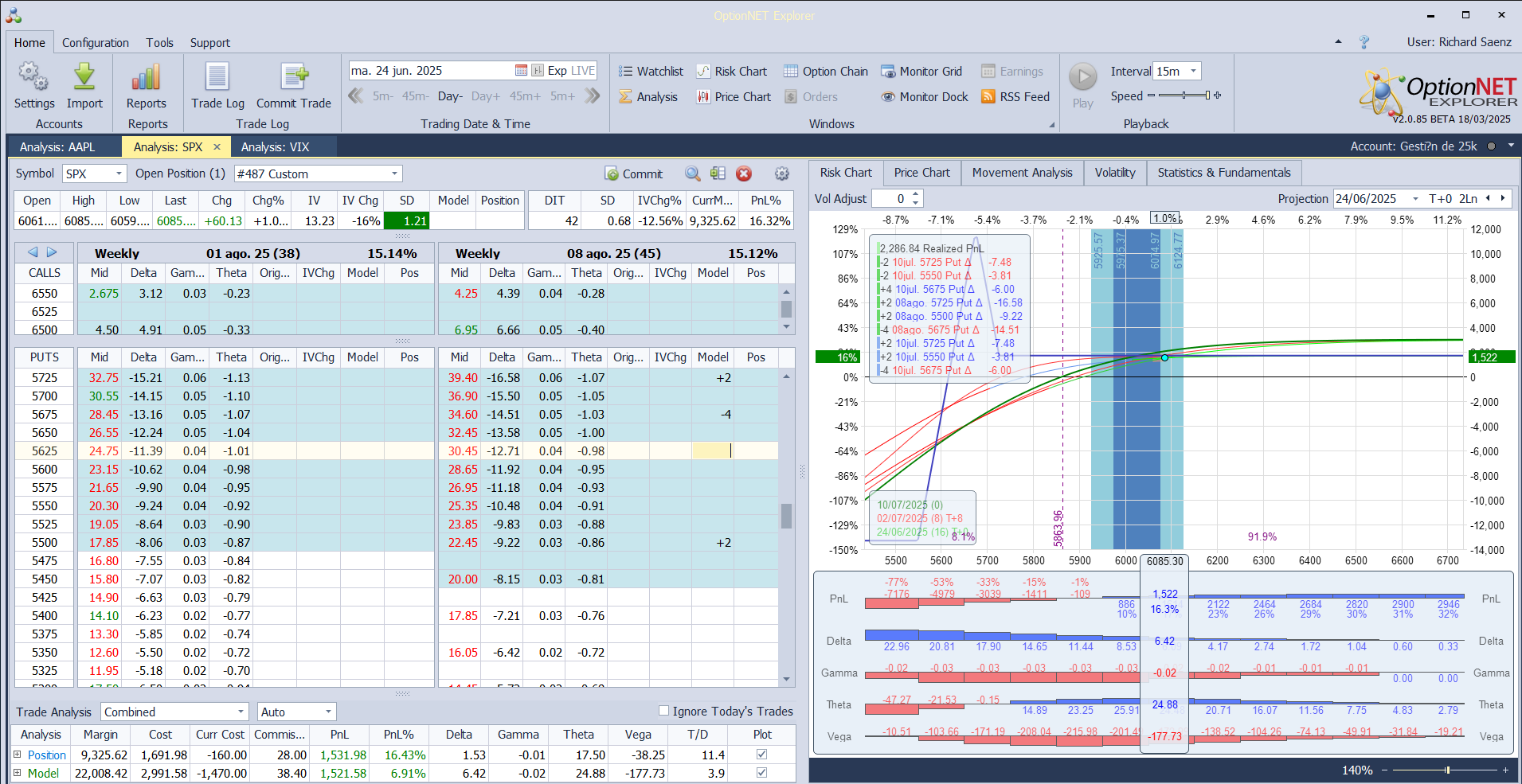The width and height of the screenshot is (1522, 784).
Task: Open analysis panel settings gear
Action: 782,174
